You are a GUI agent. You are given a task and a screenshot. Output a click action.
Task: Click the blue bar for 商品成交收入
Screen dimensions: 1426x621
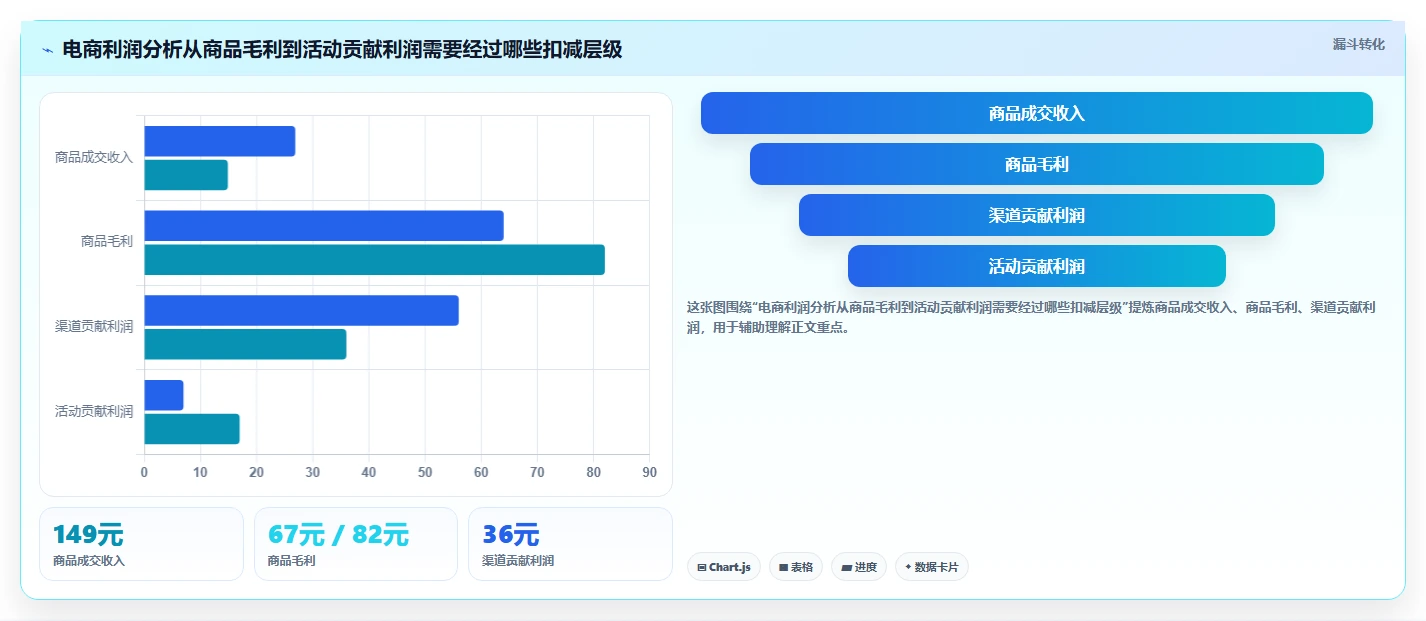220,141
